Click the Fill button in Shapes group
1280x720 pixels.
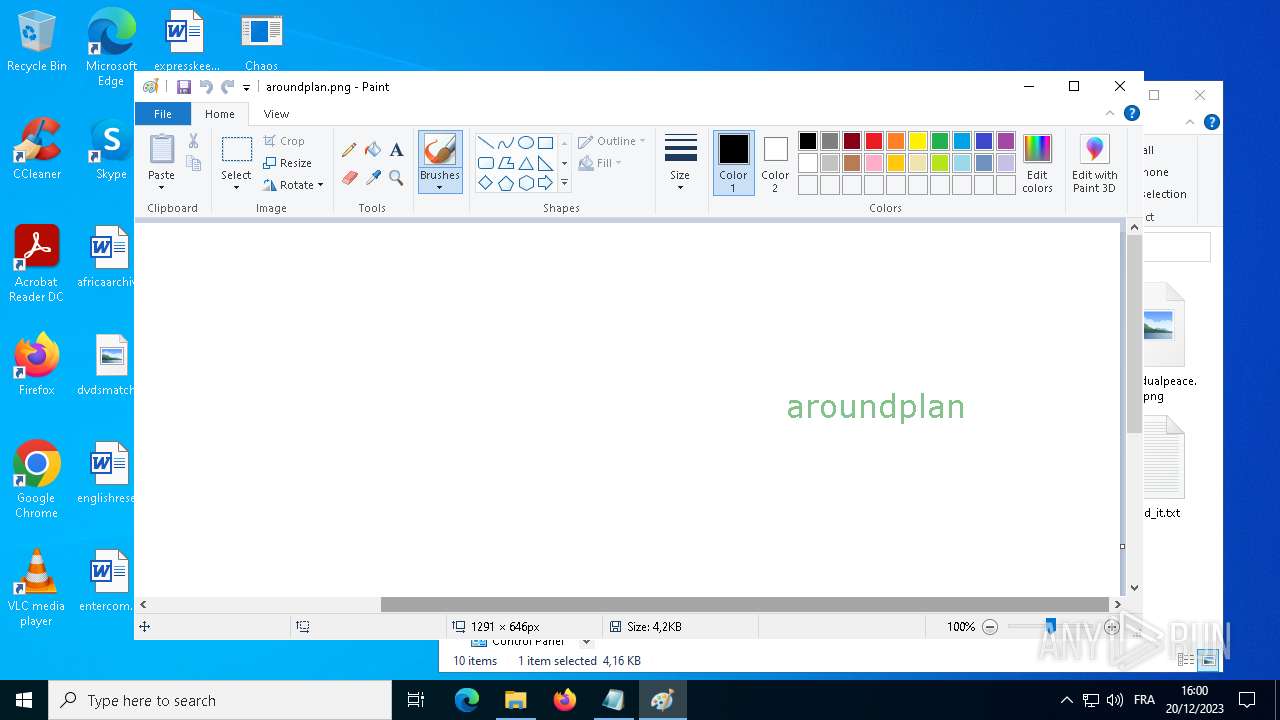600,163
